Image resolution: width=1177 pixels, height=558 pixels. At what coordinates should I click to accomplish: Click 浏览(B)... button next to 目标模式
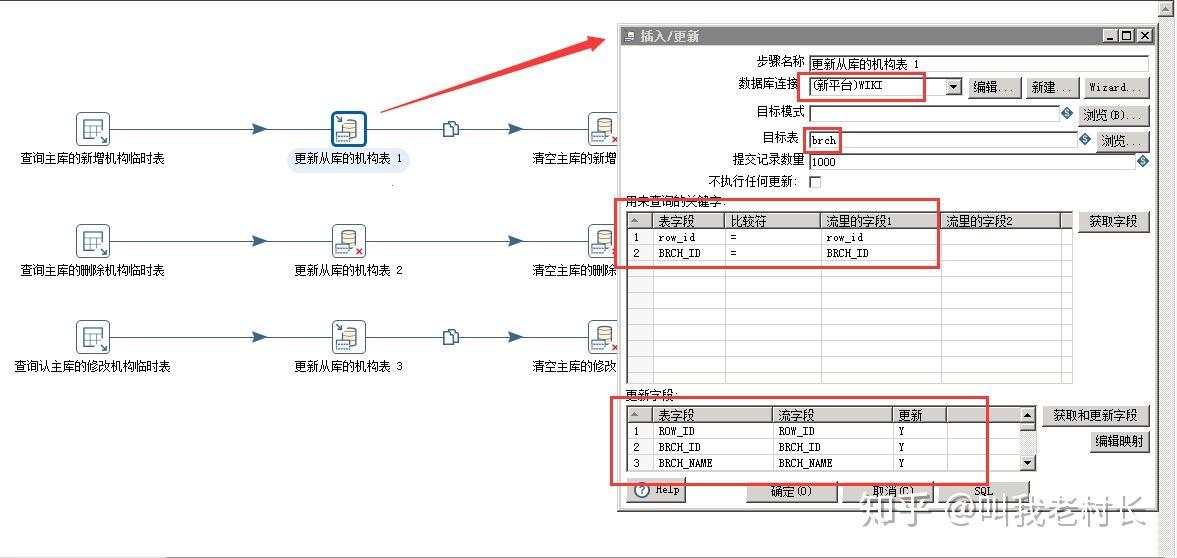click(1114, 115)
